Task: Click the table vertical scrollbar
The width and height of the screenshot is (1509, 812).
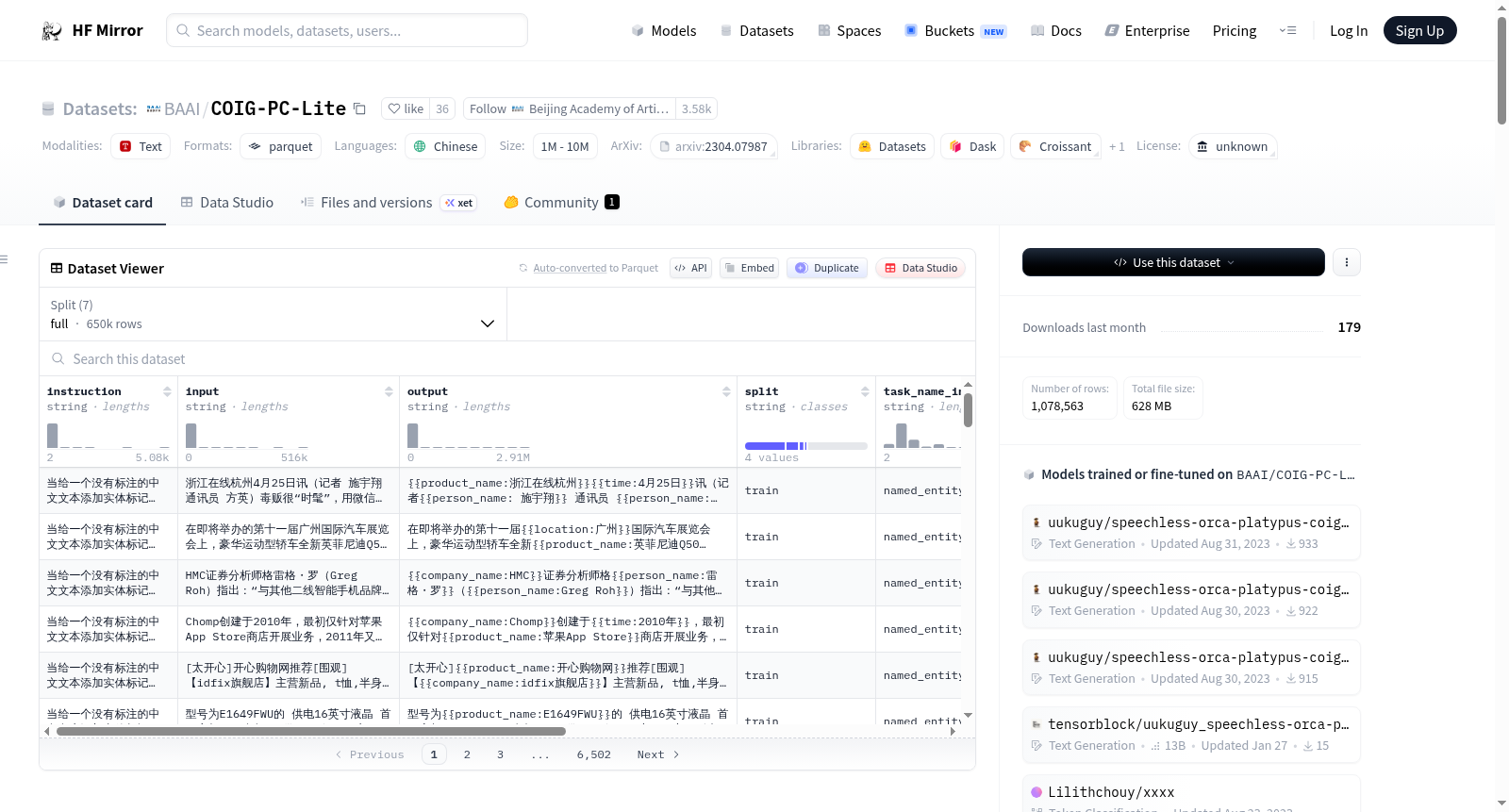Action: [x=968, y=409]
